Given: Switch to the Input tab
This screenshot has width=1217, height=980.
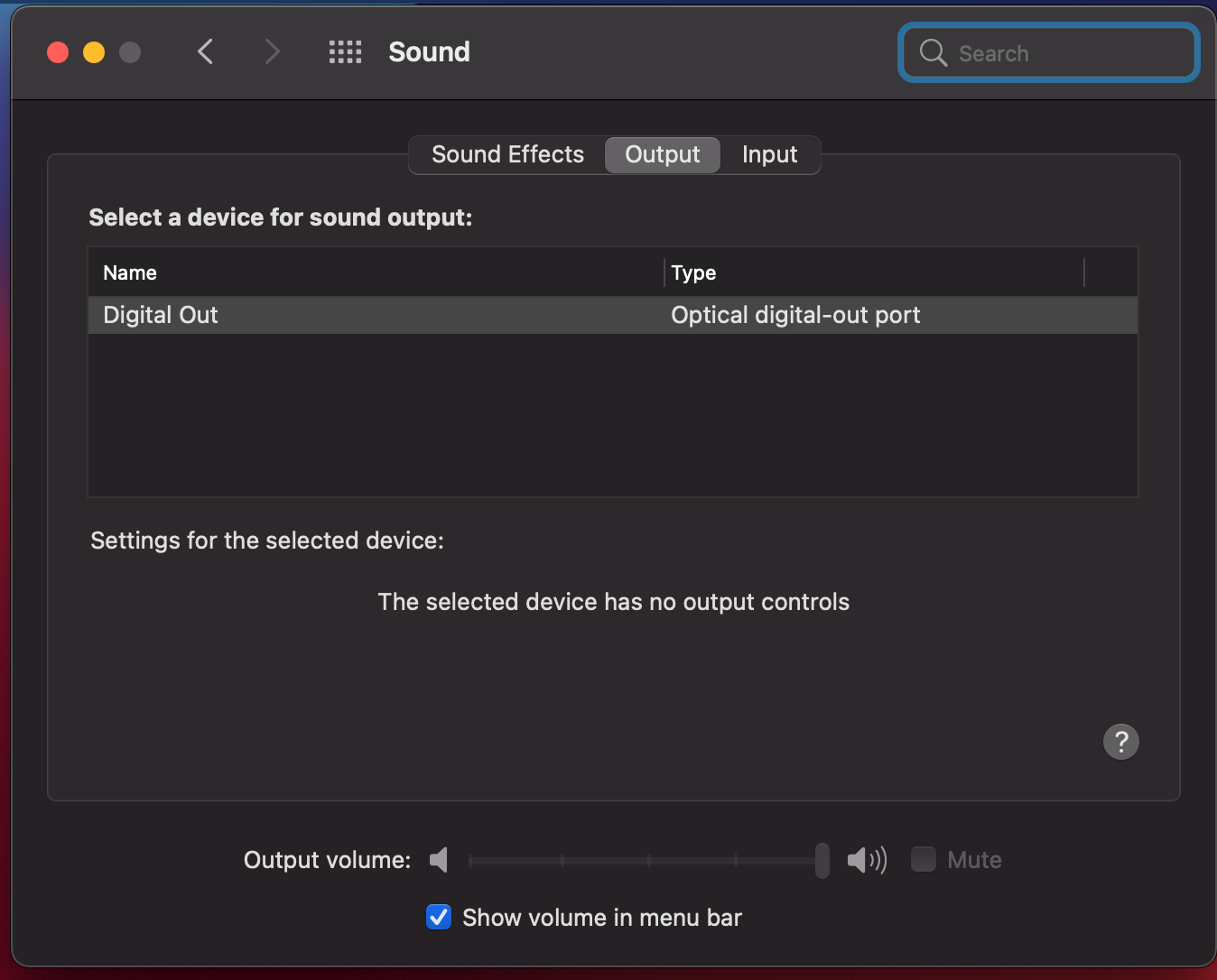Looking at the screenshot, I should 769,154.
